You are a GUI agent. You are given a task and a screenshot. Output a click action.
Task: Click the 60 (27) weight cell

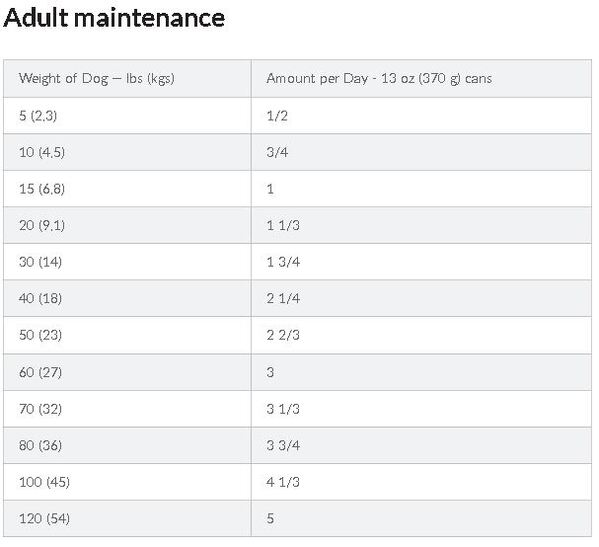click(x=127, y=372)
